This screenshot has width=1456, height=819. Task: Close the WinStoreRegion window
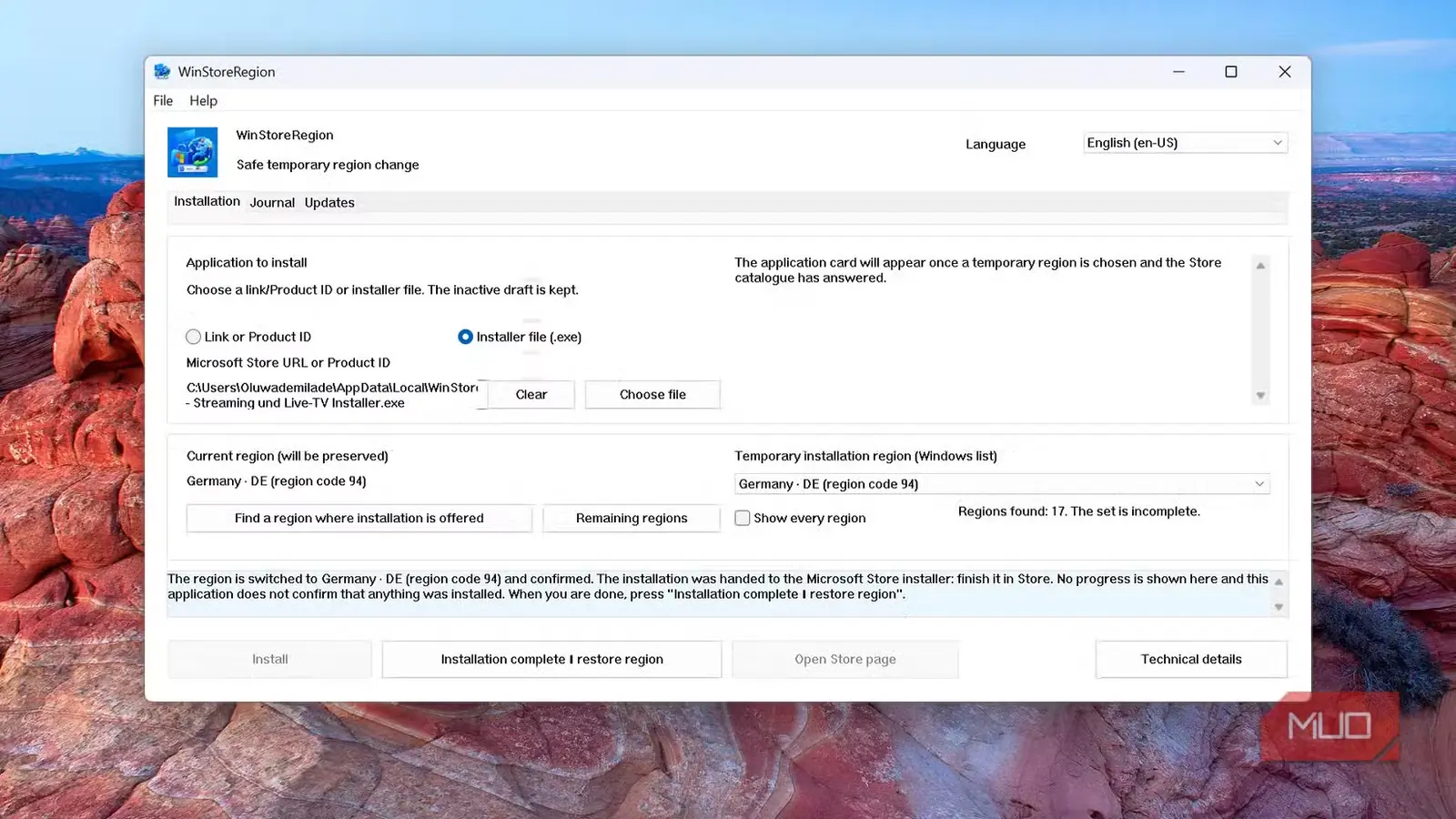[1285, 72]
